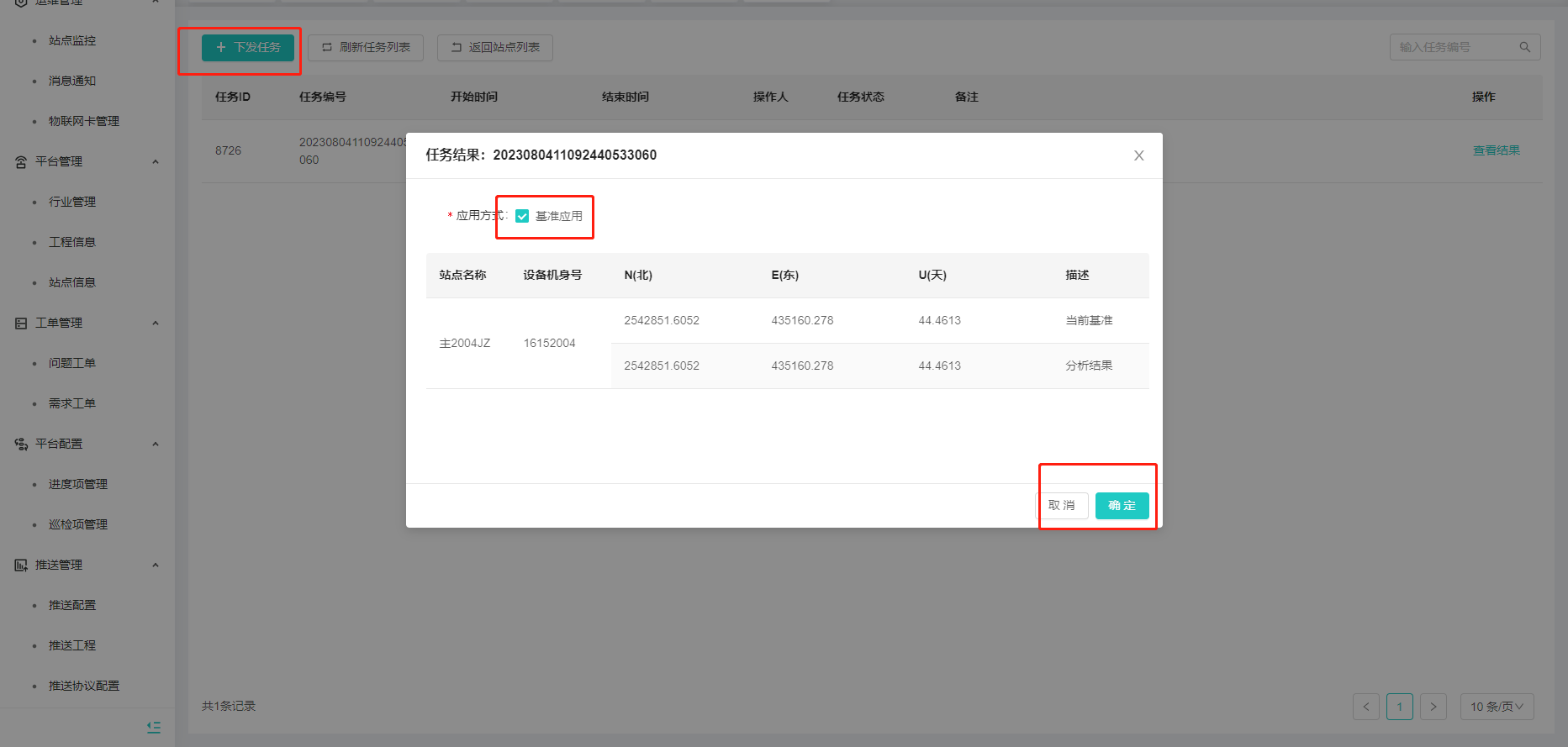The height and width of the screenshot is (747, 1568).
Task: Click the 工单管理 section icon
Action: (x=21, y=323)
